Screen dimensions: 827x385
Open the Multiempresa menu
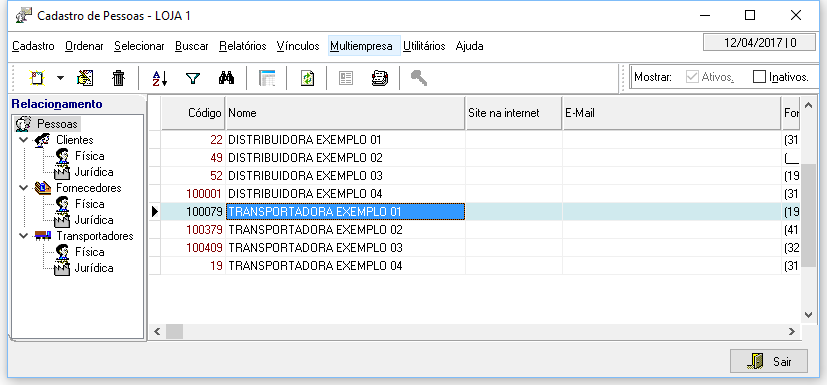pyautogui.click(x=361, y=46)
